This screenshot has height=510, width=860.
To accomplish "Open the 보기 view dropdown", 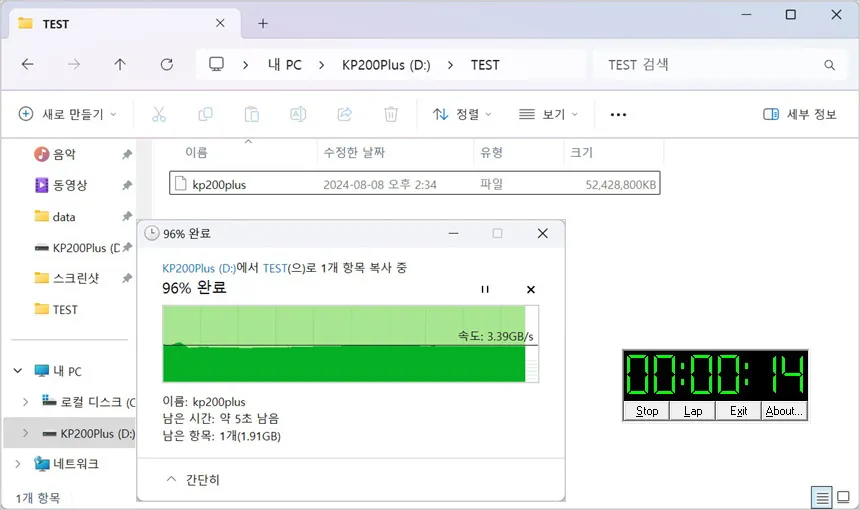I will tap(548, 114).
